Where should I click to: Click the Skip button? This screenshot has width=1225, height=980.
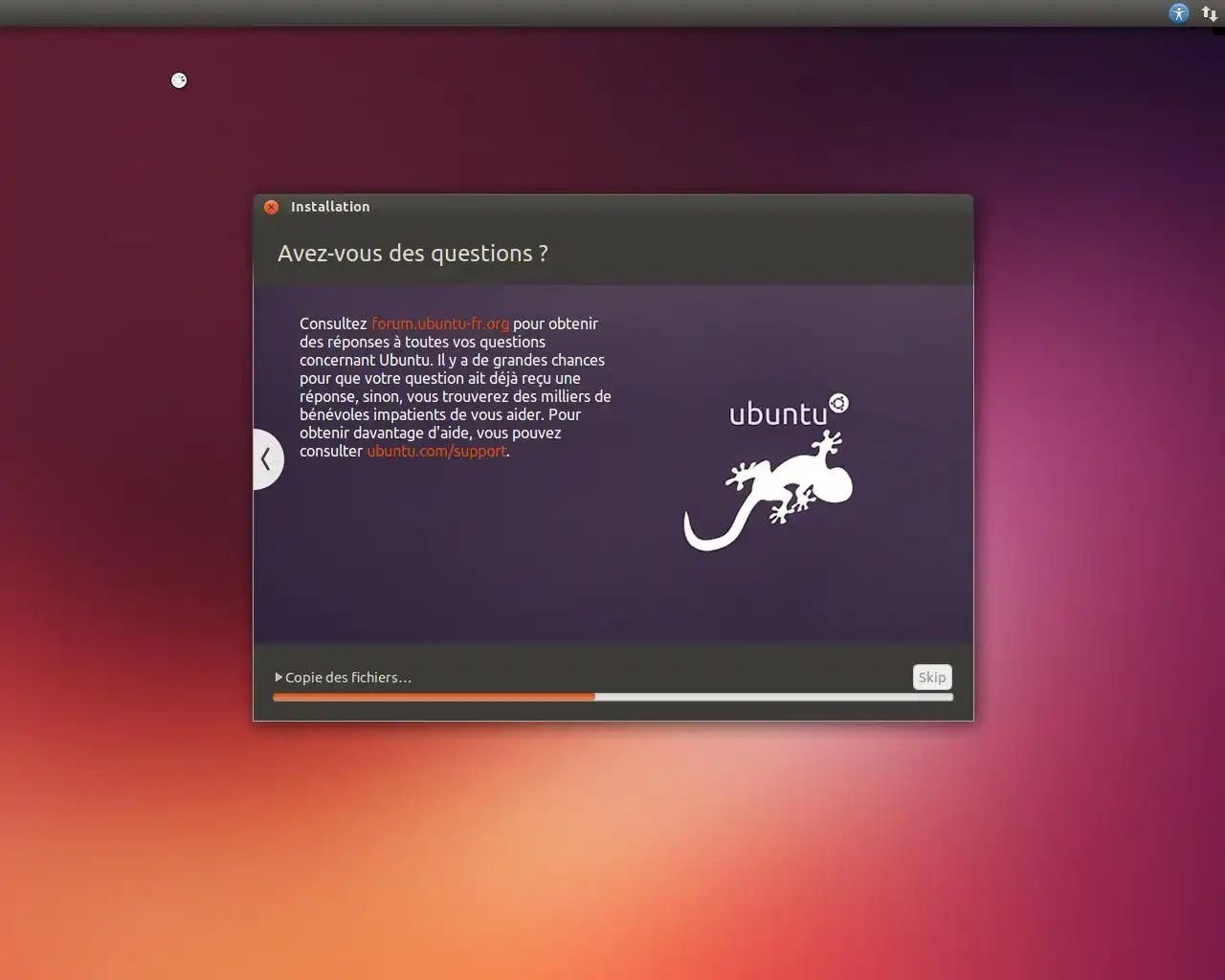click(932, 677)
